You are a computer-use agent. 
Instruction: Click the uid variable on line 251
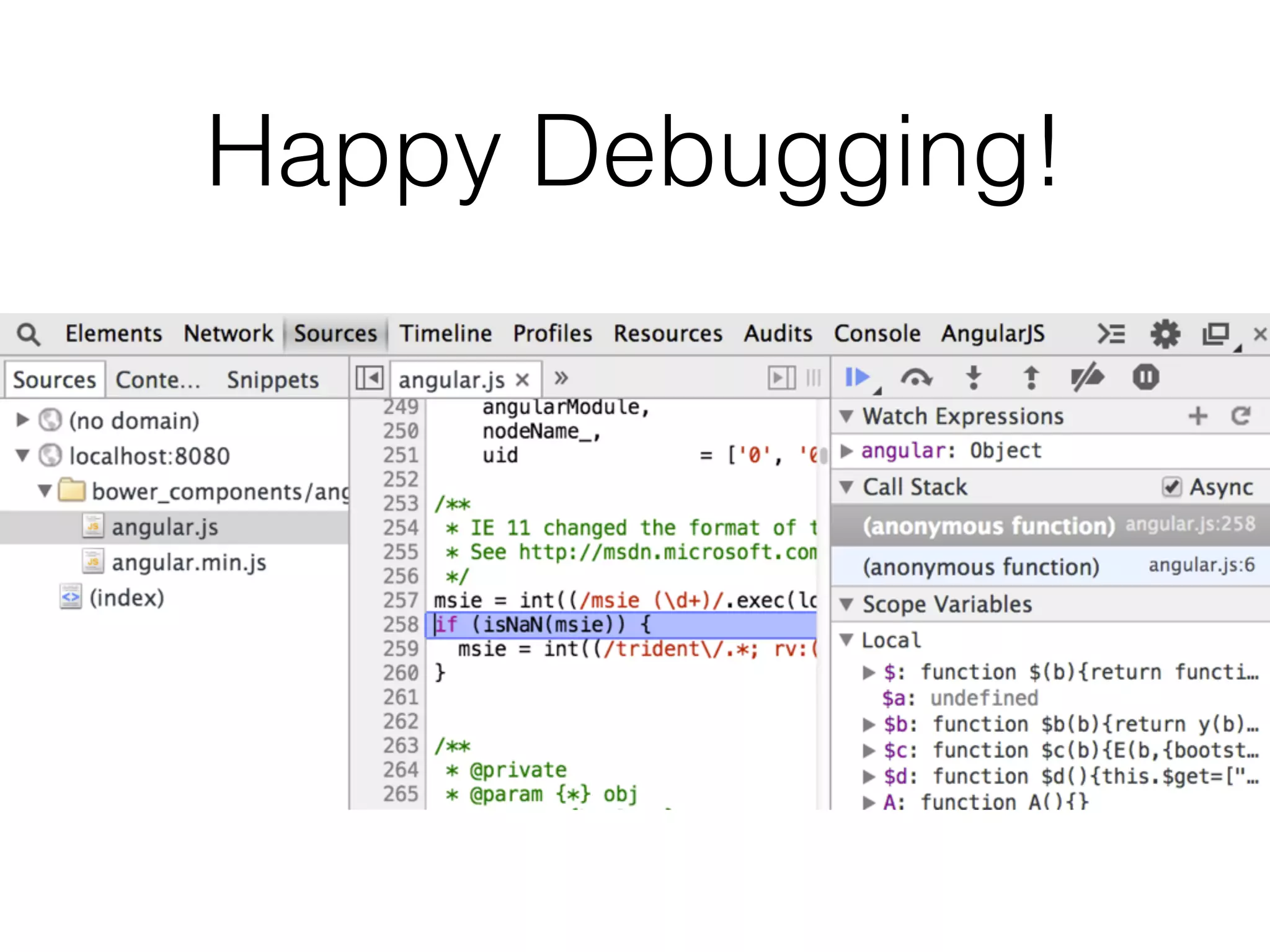(500, 455)
